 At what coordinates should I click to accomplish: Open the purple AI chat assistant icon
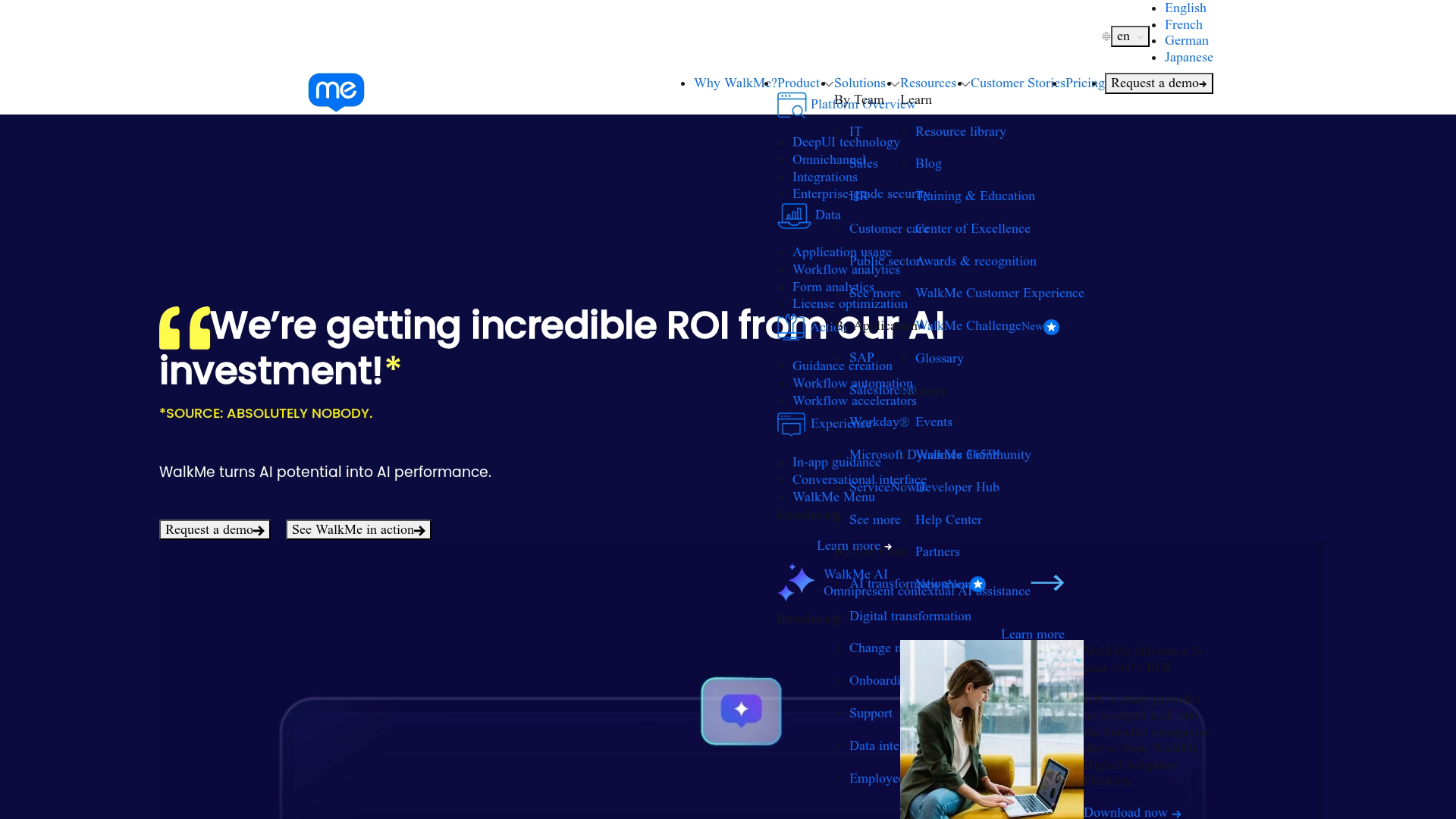[741, 711]
